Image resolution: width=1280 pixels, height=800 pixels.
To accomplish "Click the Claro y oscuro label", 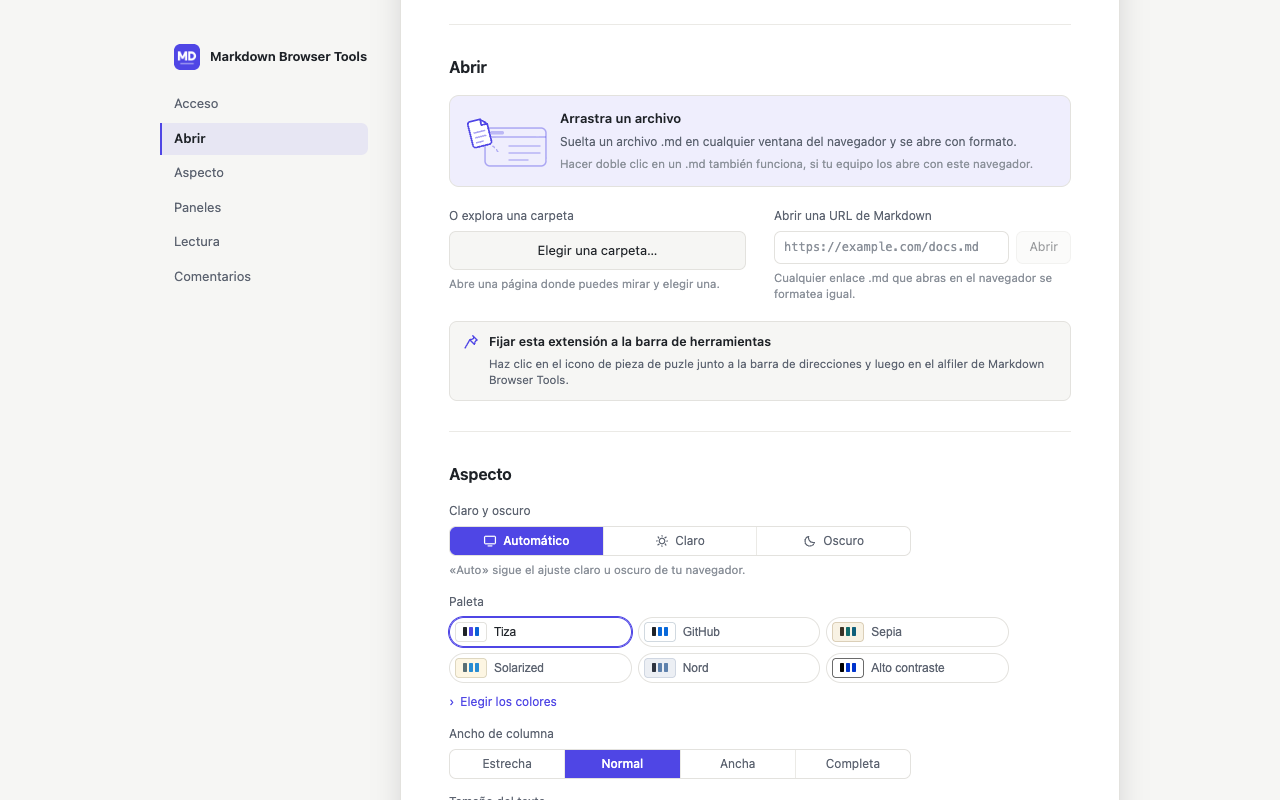I will click(x=490, y=511).
